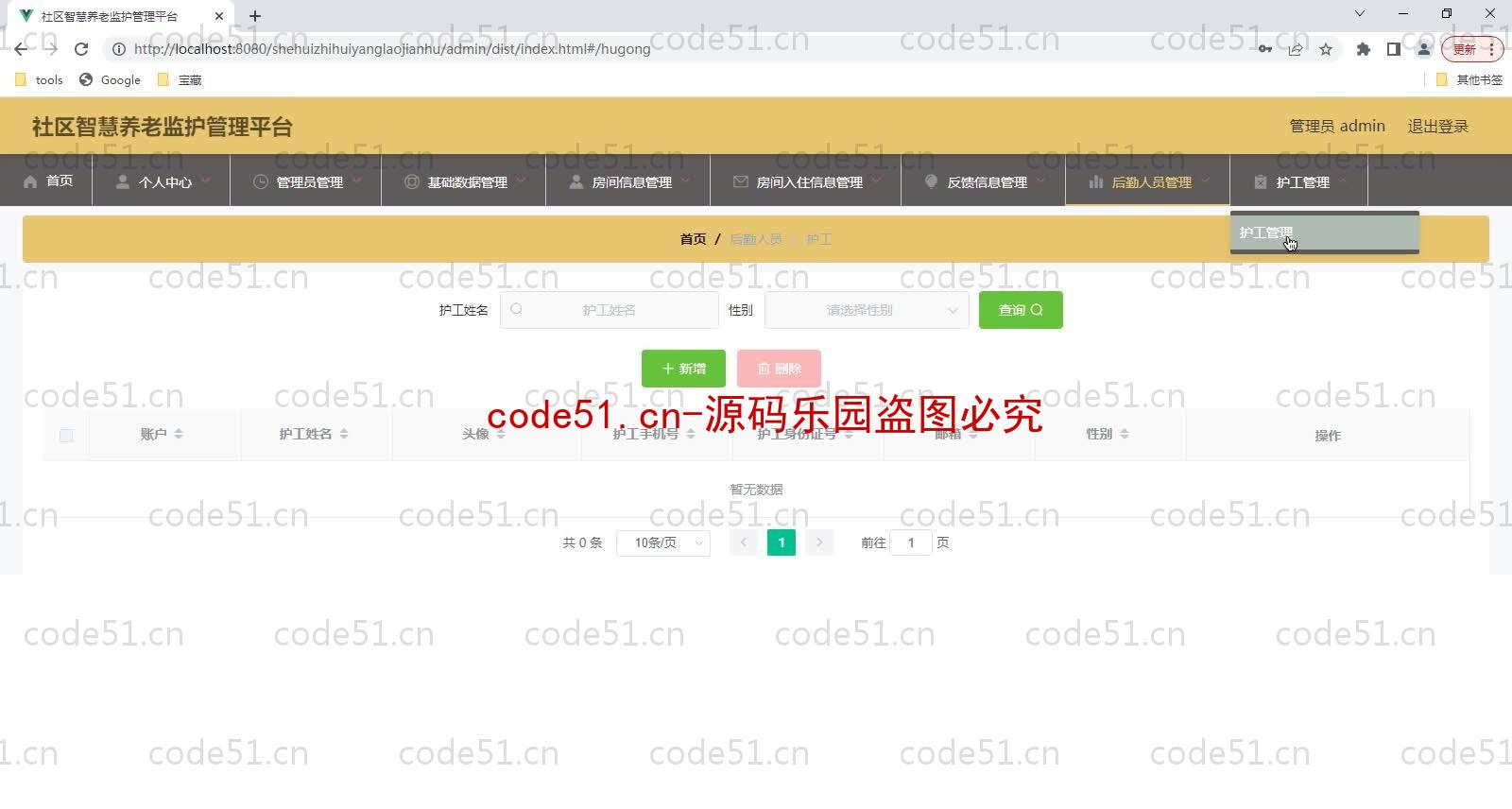The image size is (1512, 809).
Task: Click the icon beside 基础数据管理
Action: coord(411,181)
